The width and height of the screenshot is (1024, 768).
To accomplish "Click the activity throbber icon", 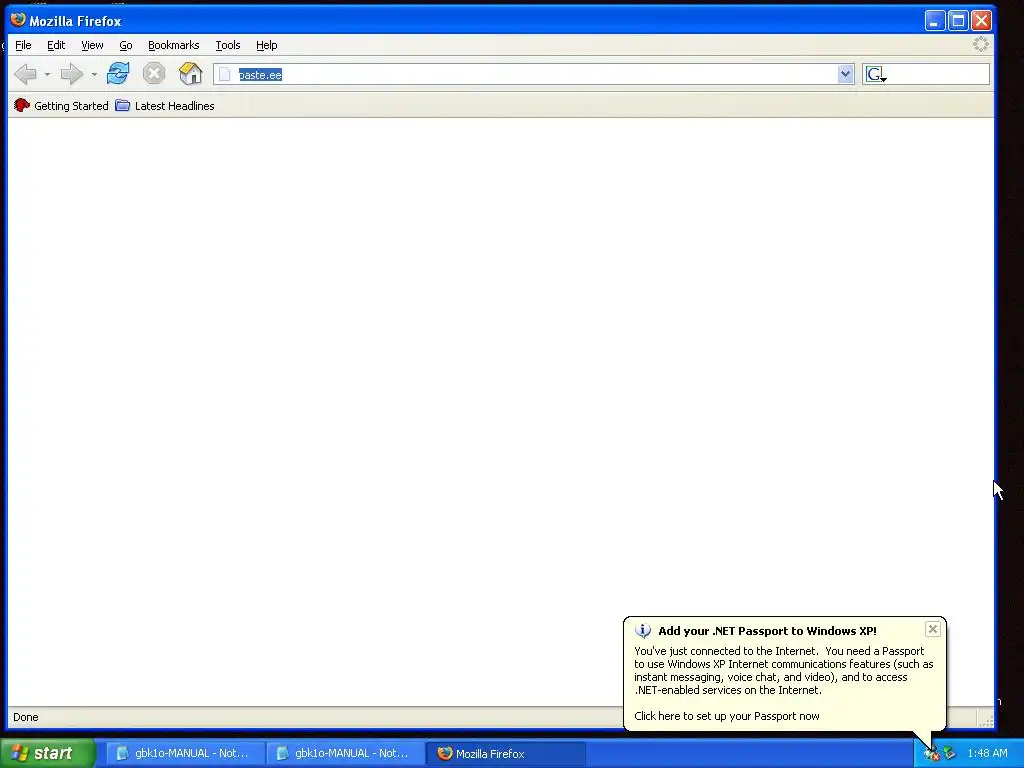I will coord(980,44).
